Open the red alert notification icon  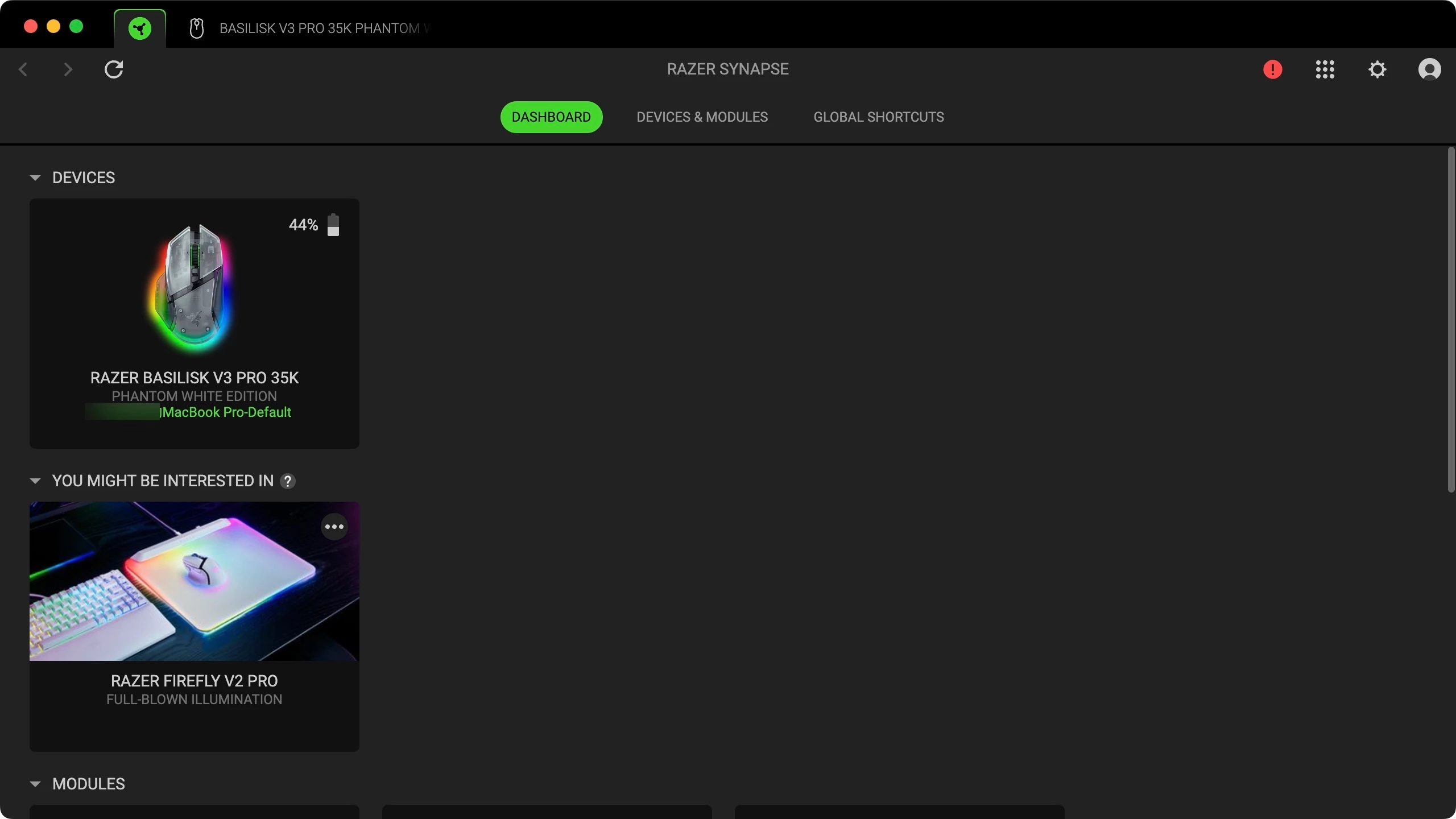[1272, 69]
